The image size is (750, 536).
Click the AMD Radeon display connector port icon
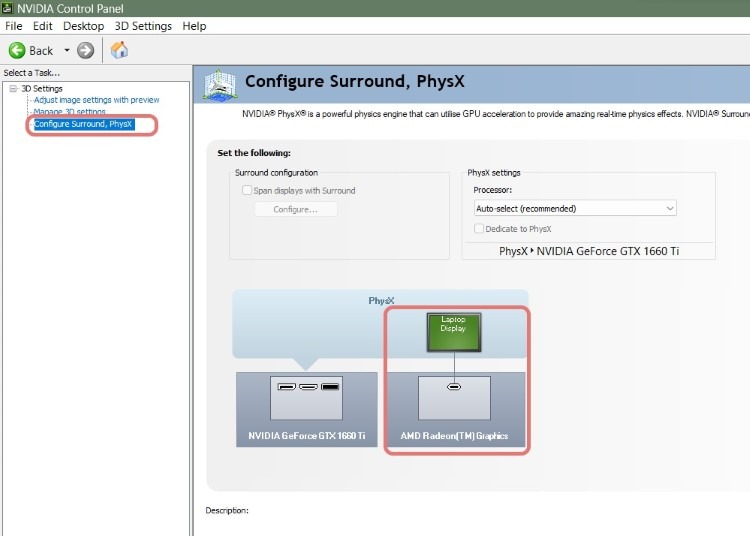click(x=454, y=386)
